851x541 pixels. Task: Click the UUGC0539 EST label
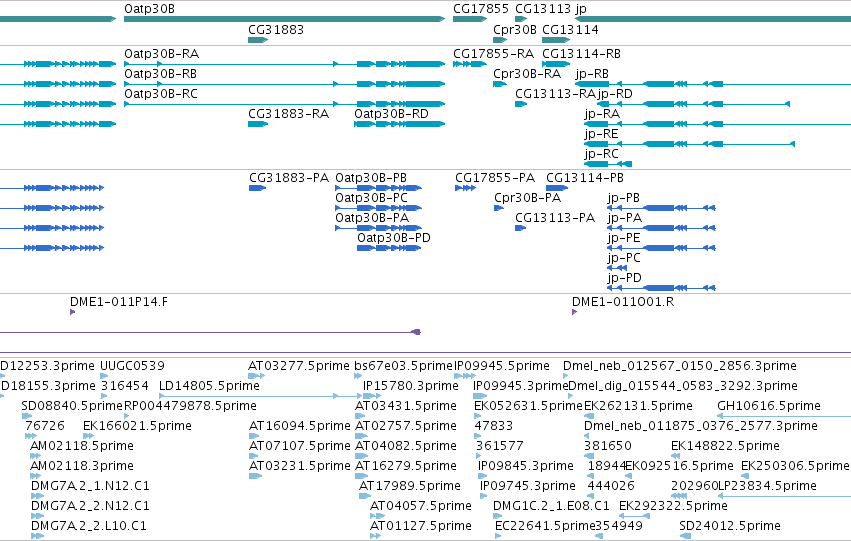pyautogui.click(x=132, y=366)
